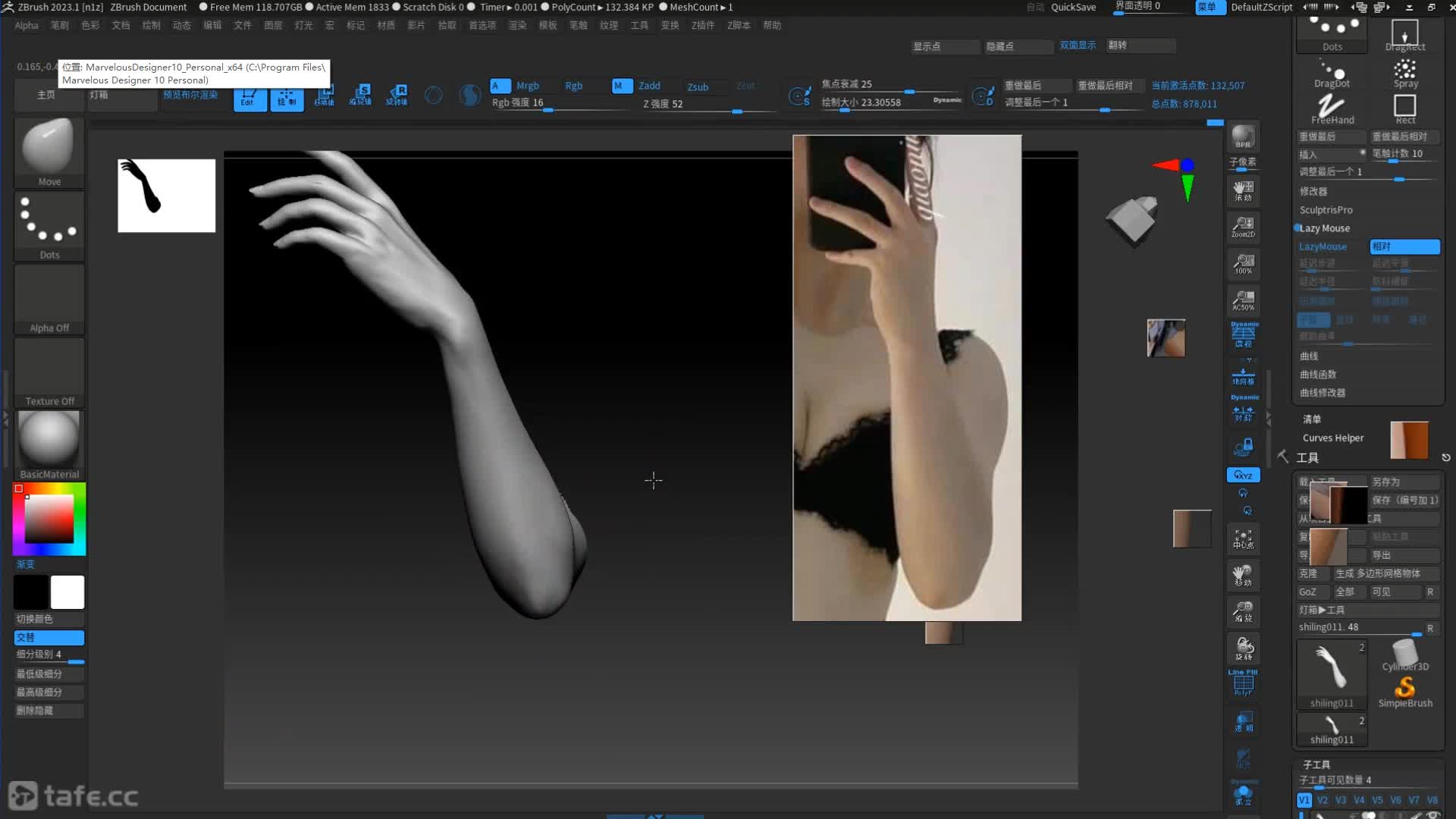Expand the 曲线函数 (Curve Functions) section
This screenshot has width=1456, height=819.
pos(1318,375)
